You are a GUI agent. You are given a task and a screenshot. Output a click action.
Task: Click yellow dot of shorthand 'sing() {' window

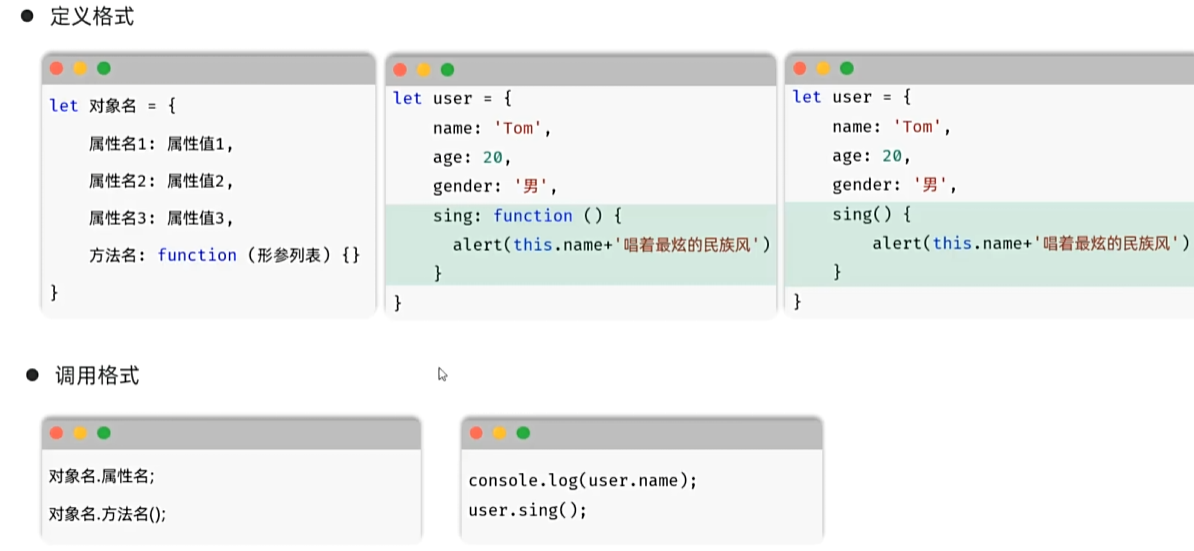[x=823, y=68]
